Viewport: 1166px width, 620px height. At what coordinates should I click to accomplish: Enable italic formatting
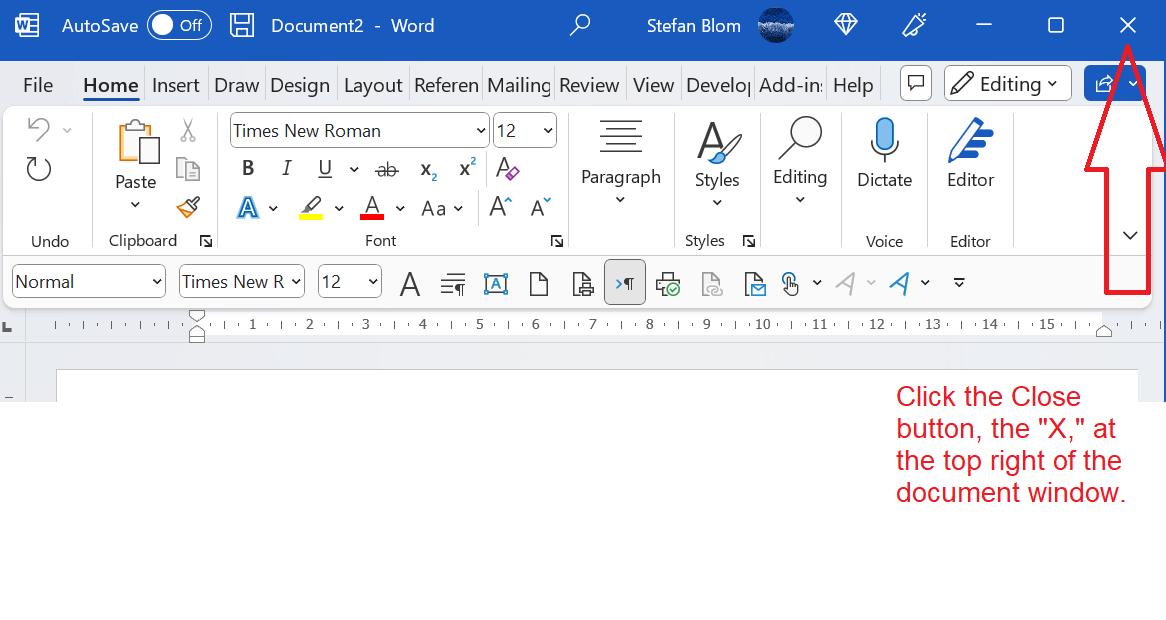[286, 168]
